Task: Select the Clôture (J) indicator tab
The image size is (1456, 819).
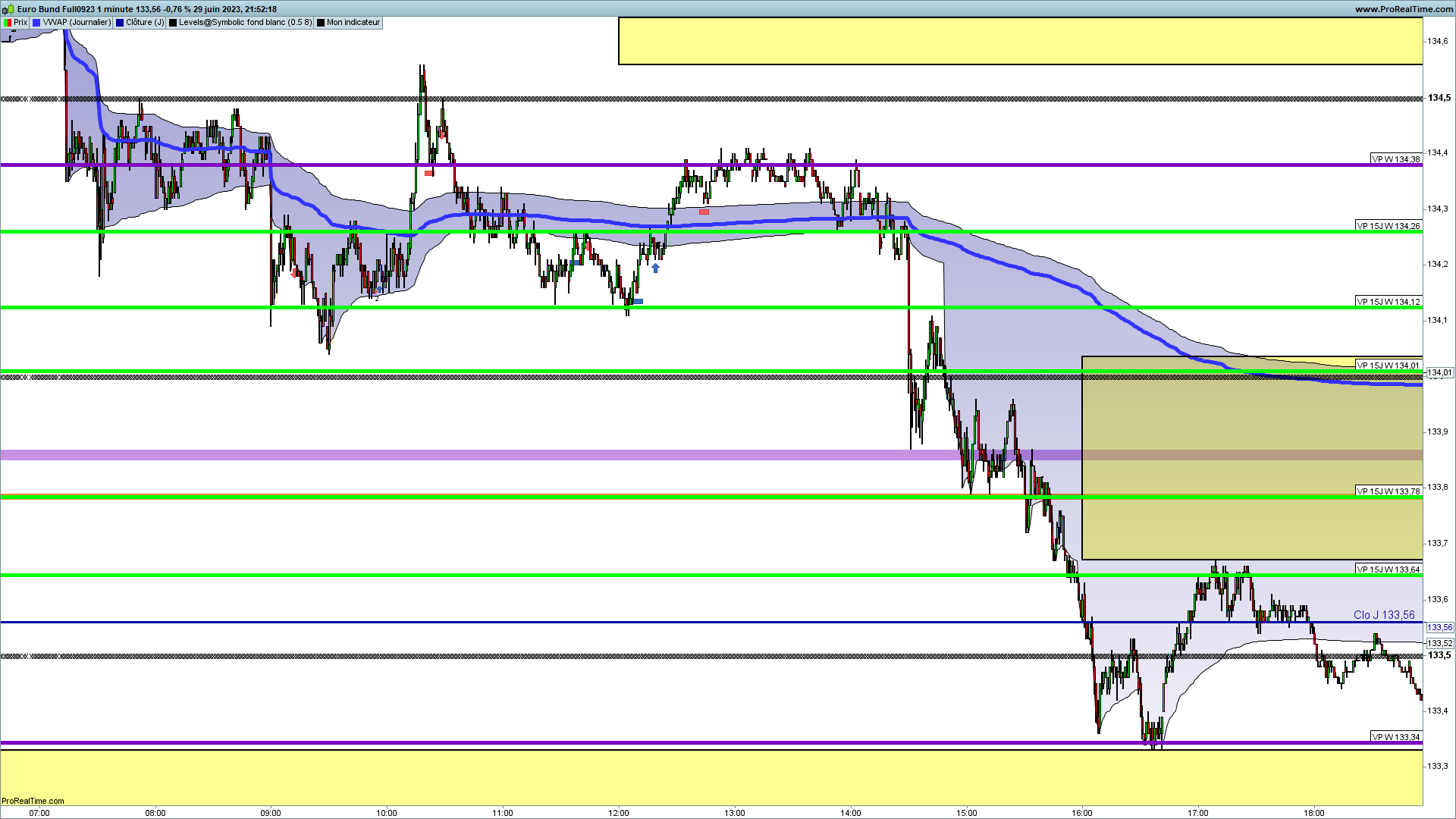Action: pos(144,23)
